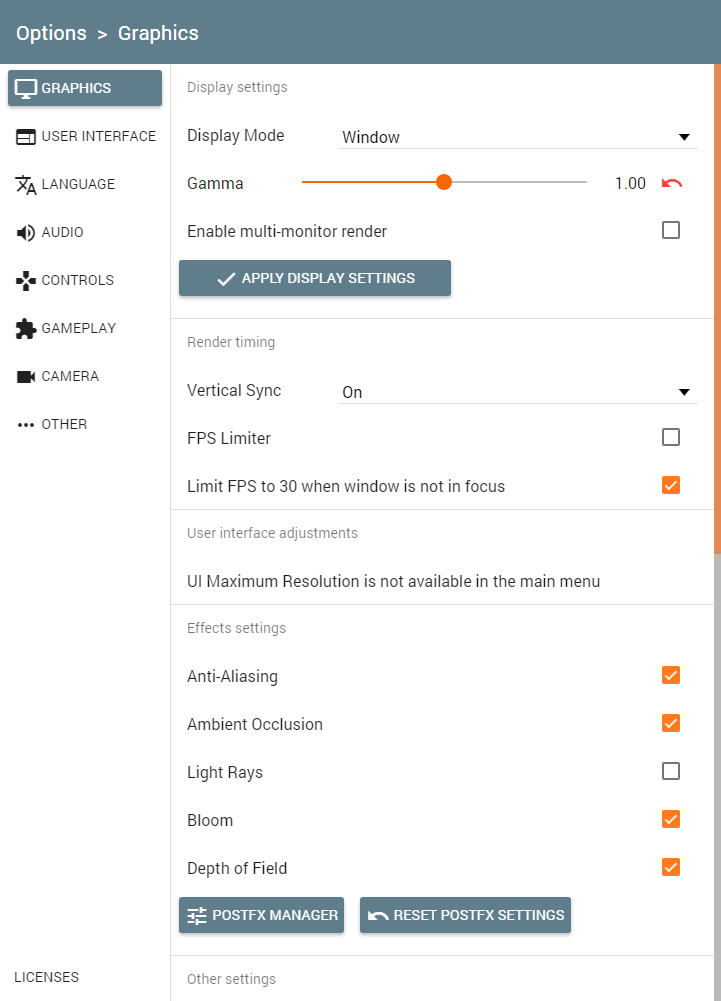Click the Gamma slider handle
Viewport: 721px width, 1001px height.
[444, 182]
